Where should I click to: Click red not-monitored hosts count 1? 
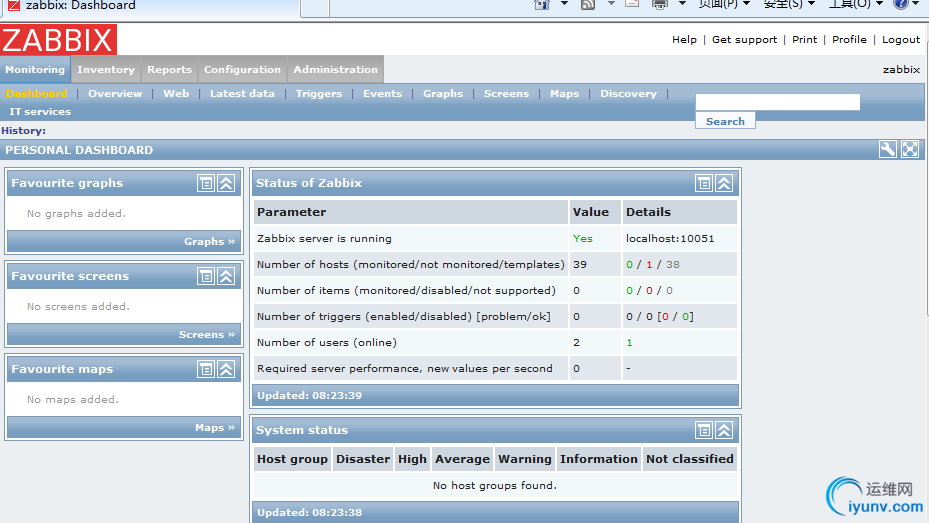[x=649, y=264]
